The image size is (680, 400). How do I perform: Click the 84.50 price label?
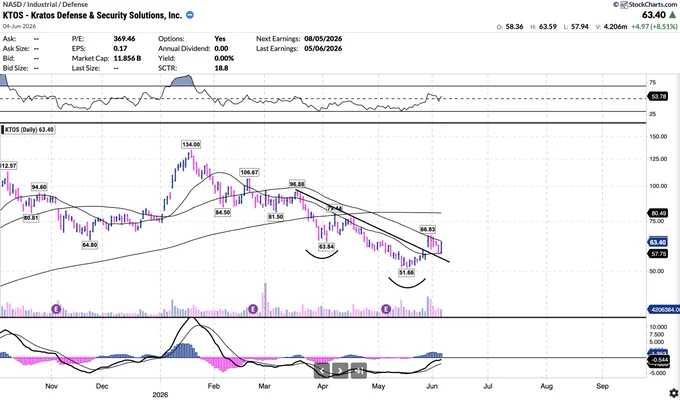click(x=222, y=213)
